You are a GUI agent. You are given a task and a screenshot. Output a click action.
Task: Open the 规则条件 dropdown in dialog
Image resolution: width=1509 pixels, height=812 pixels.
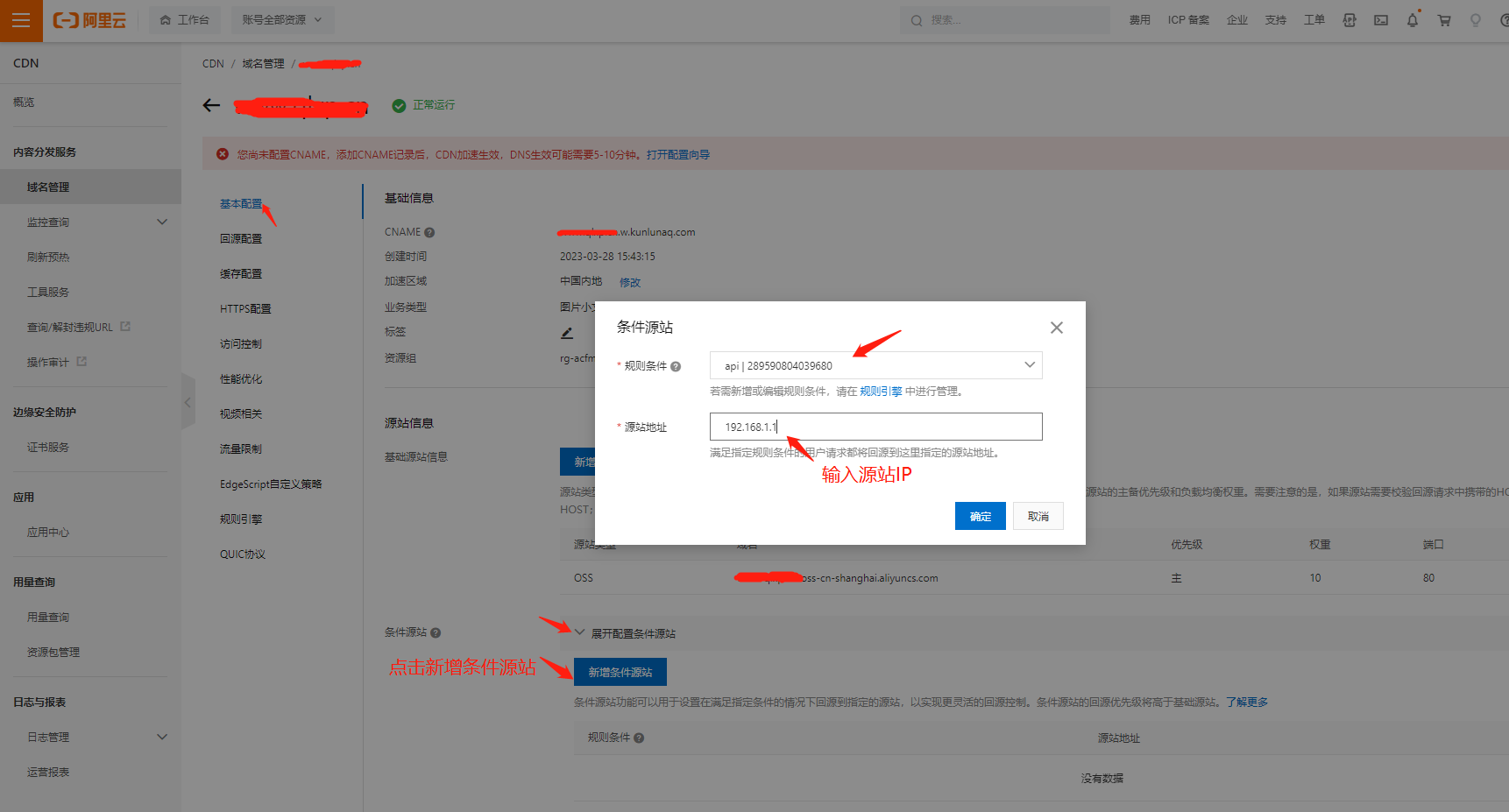coord(875,365)
